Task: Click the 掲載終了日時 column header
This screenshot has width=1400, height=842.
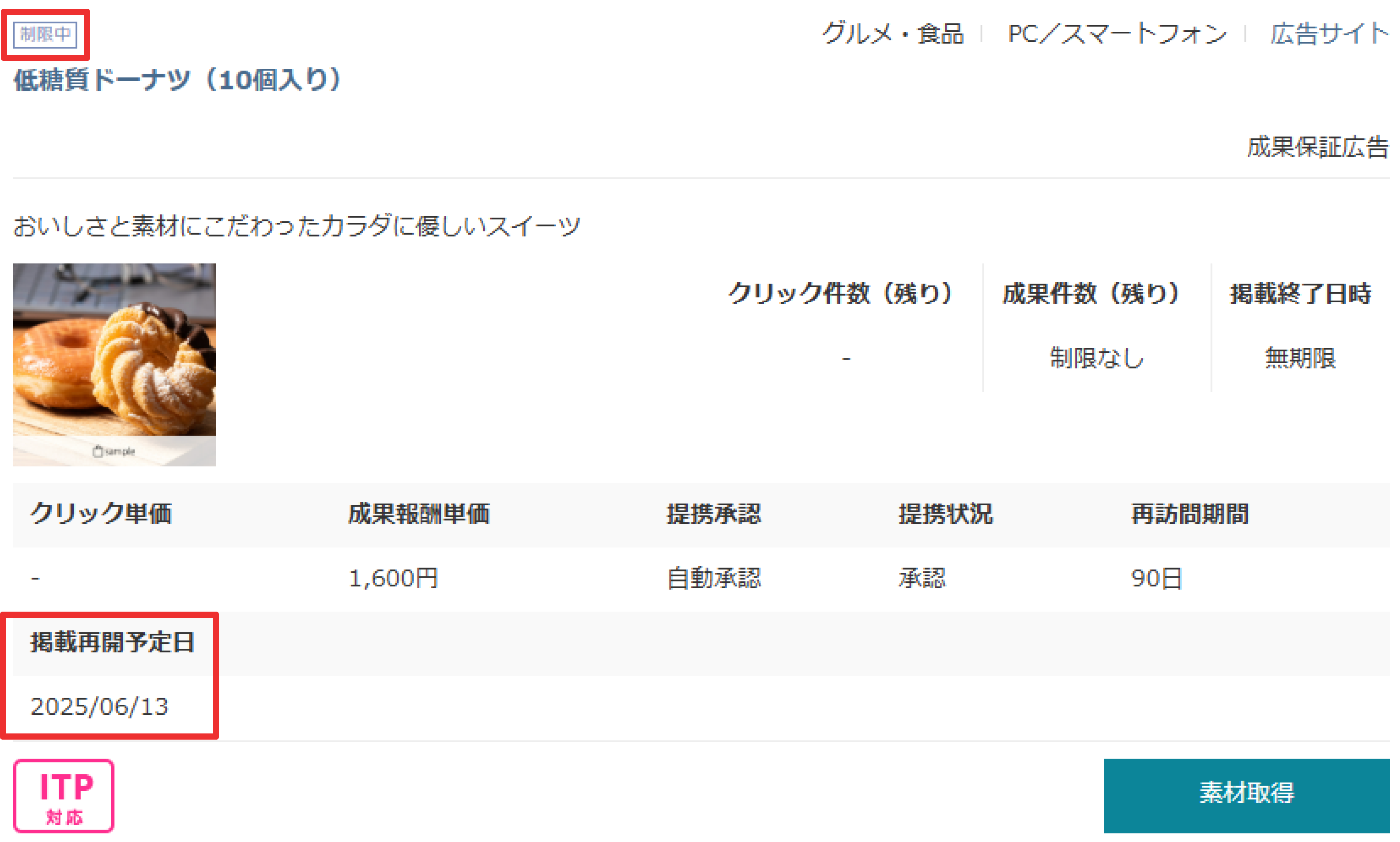Action: tap(1300, 293)
